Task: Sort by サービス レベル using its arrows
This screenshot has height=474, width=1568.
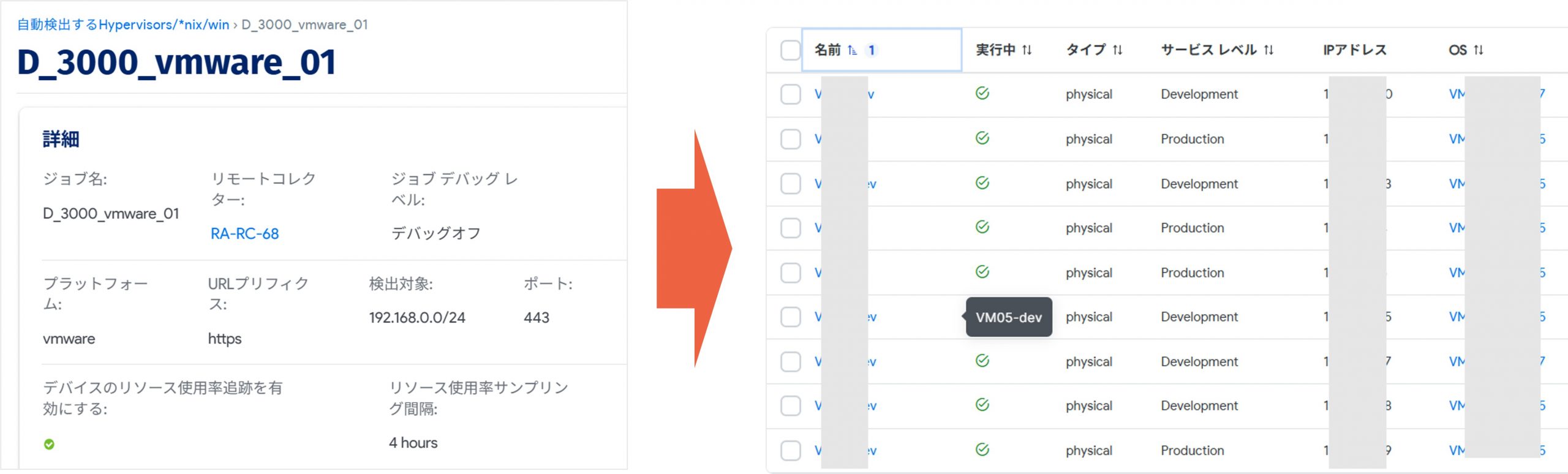Action: [x=1268, y=50]
